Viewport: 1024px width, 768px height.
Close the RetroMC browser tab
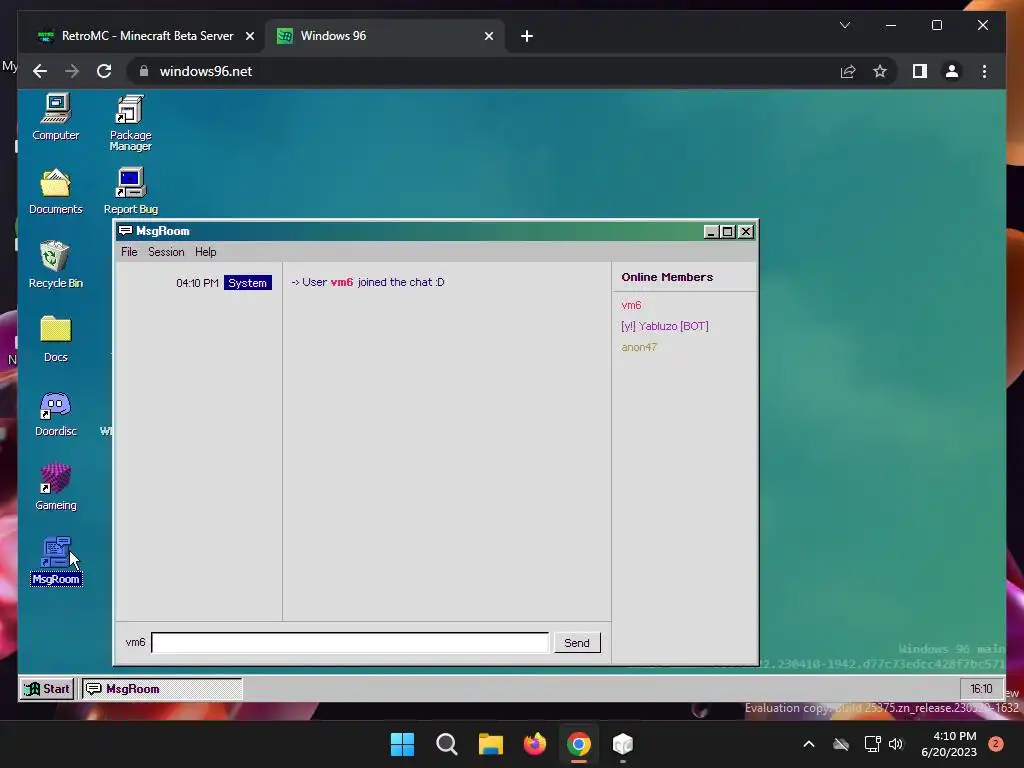pos(249,36)
